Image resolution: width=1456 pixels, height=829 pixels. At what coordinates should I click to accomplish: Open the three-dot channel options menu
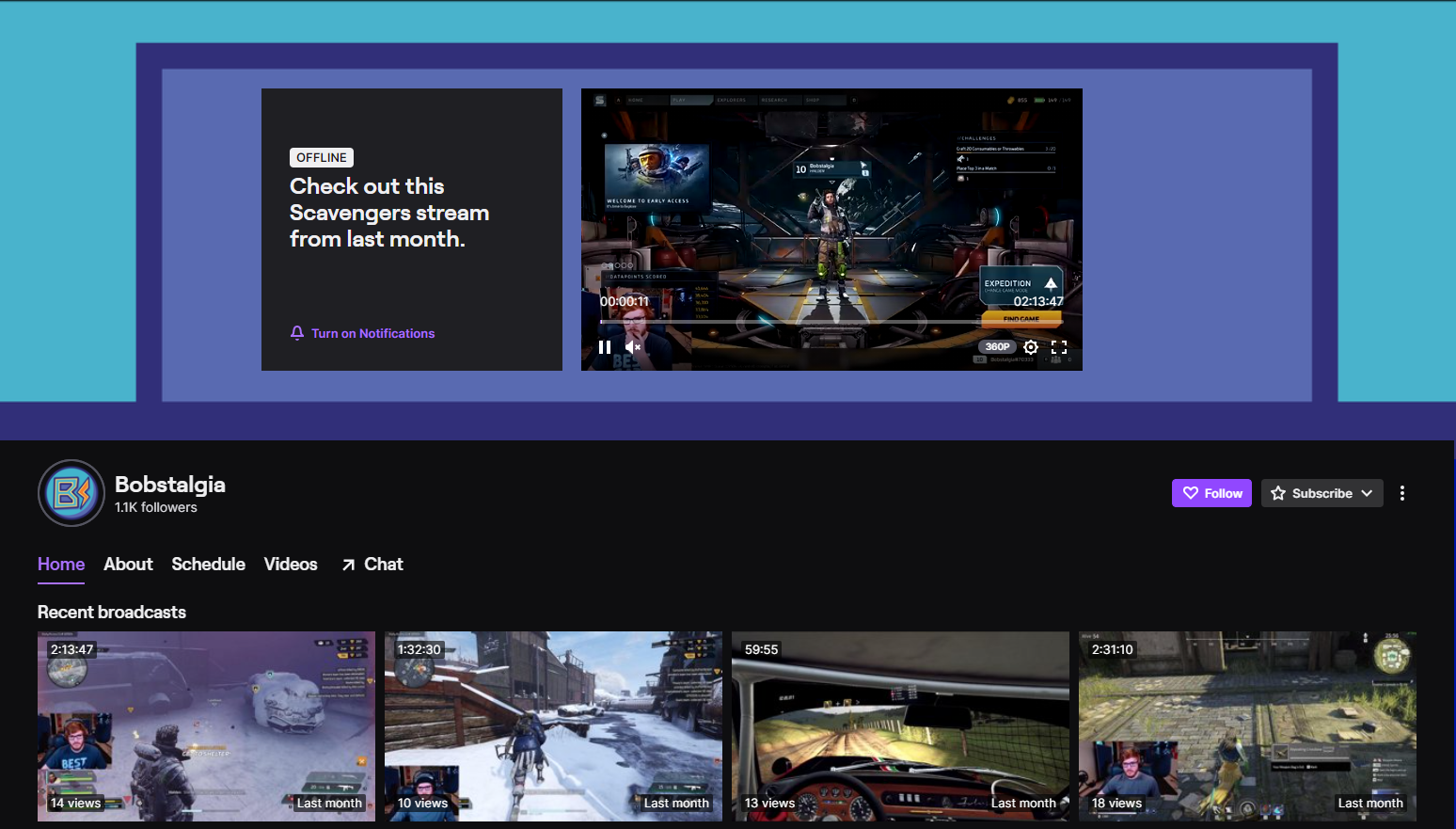pos(1402,493)
